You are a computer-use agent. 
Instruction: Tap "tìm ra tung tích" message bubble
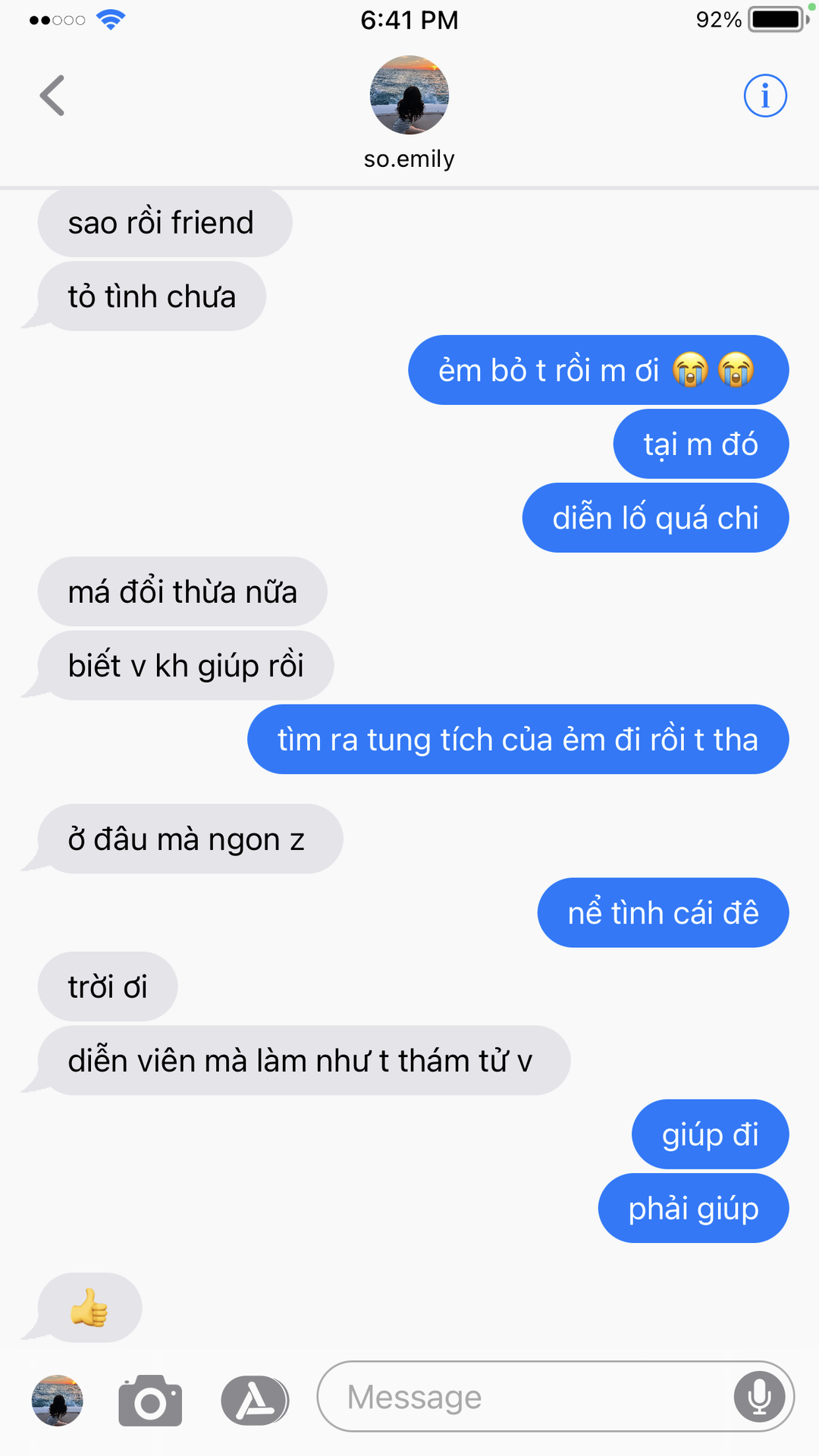(518, 739)
